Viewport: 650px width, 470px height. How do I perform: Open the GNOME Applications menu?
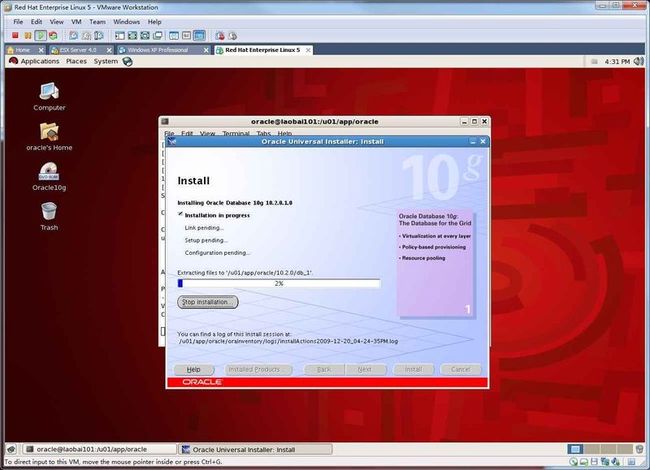[40, 61]
